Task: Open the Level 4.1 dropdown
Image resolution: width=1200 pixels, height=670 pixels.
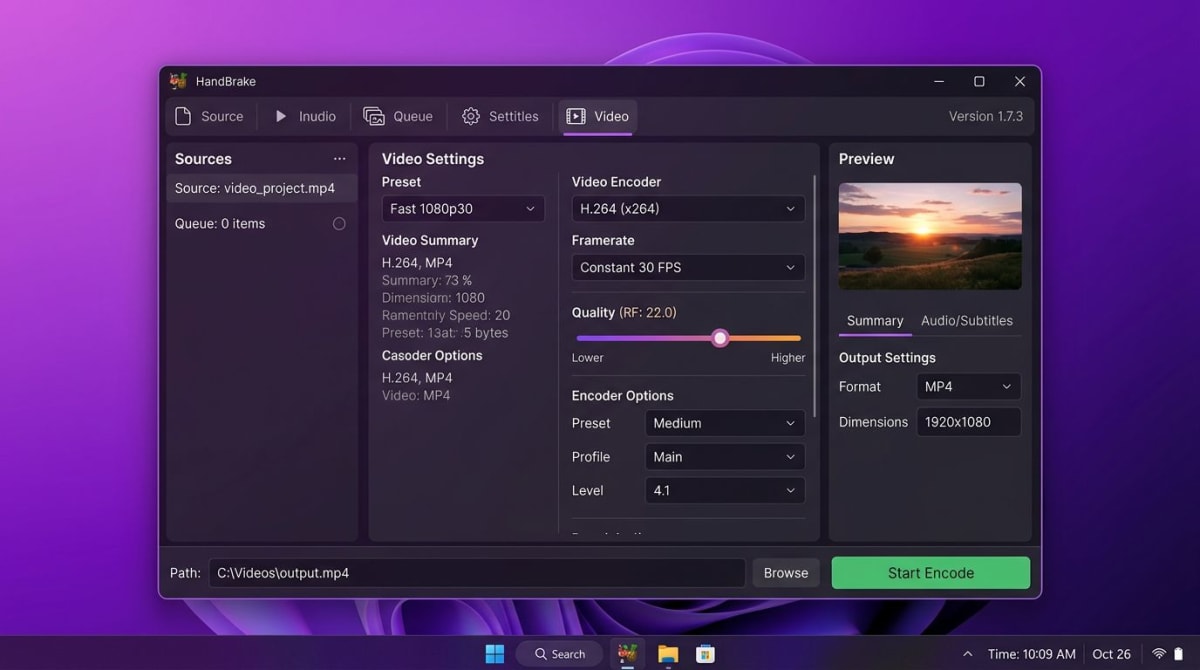Action: click(725, 490)
